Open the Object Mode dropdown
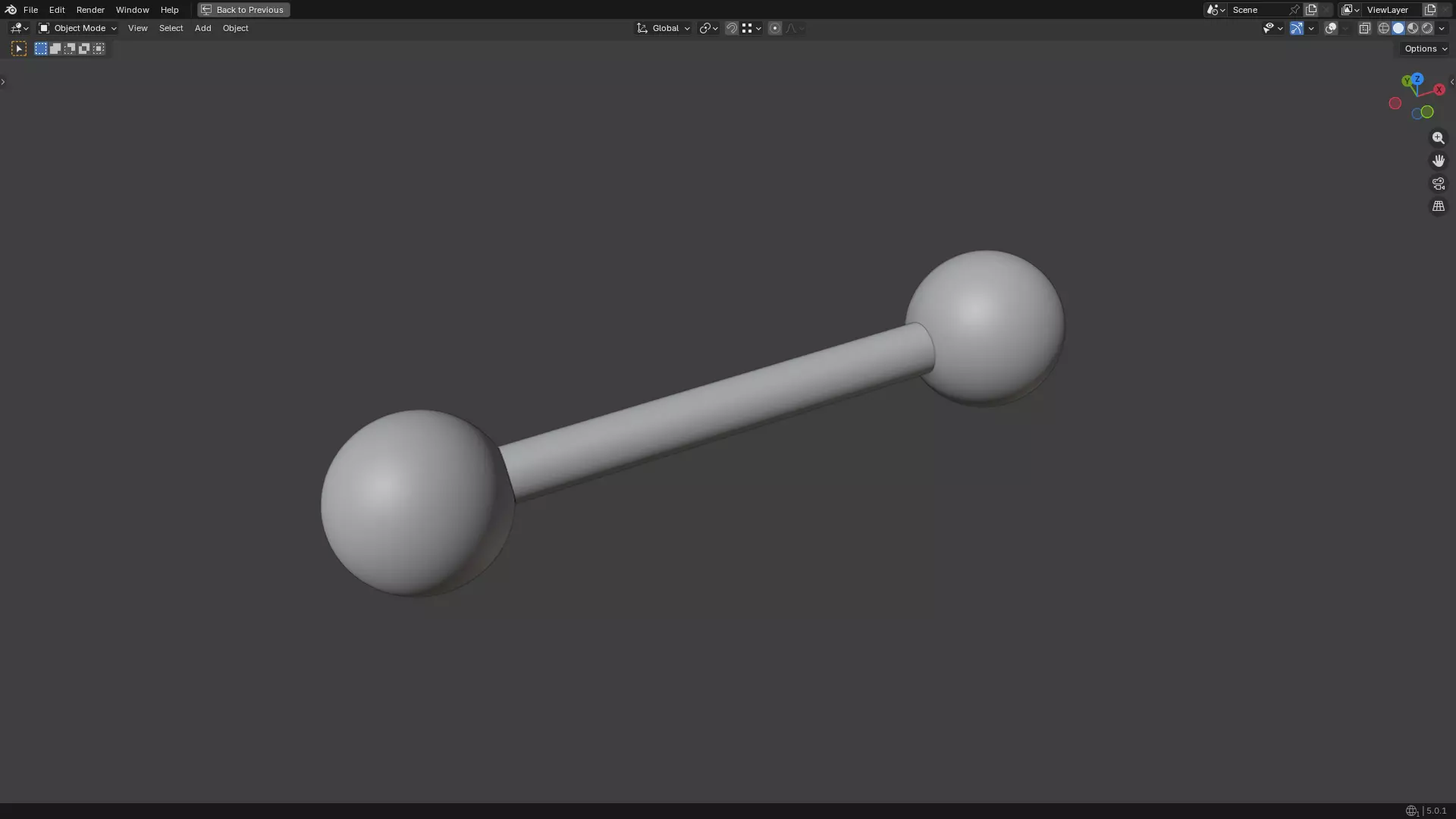1456x819 pixels. tap(77, 28)
